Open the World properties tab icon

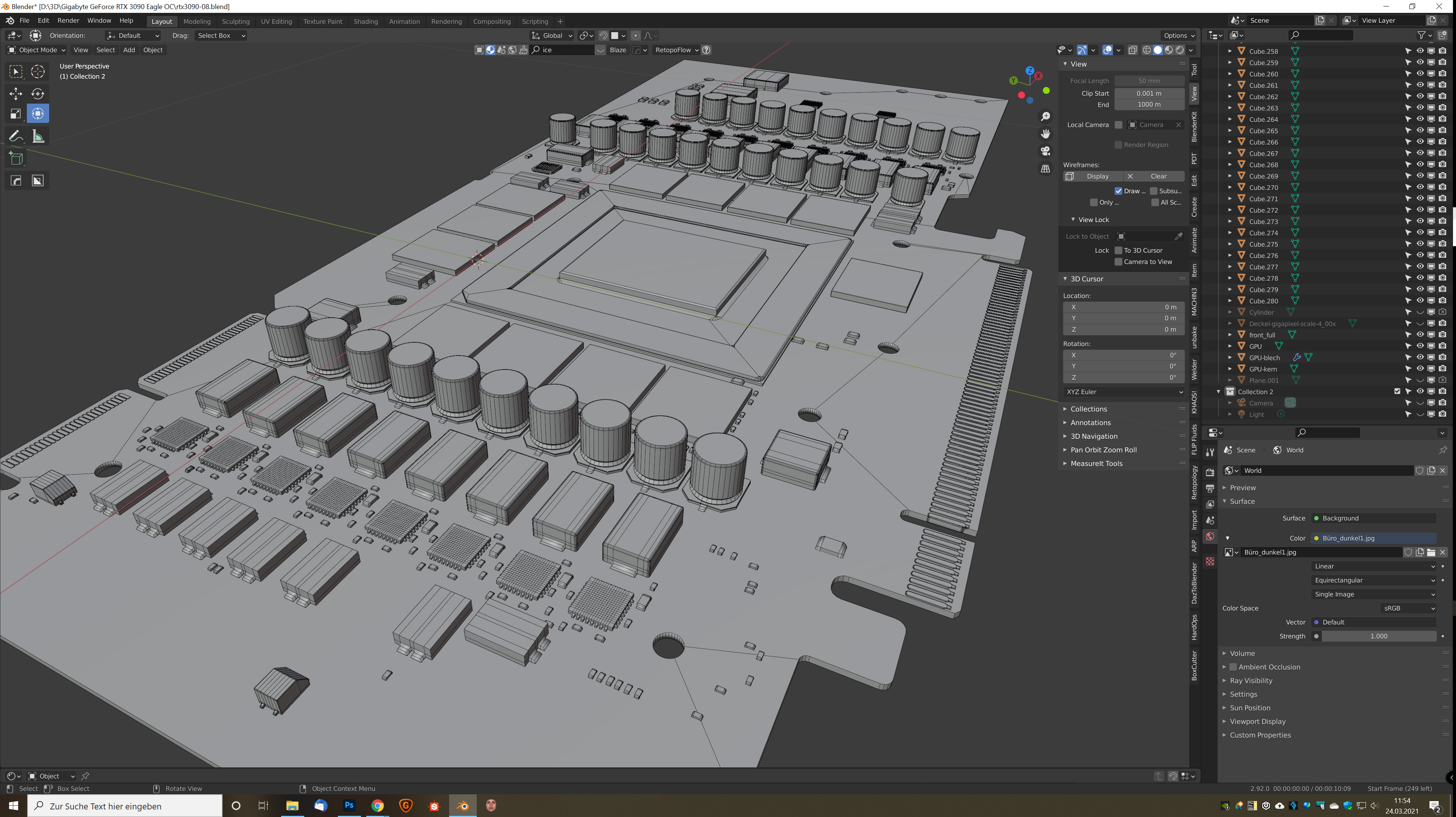pos(1210,537)
